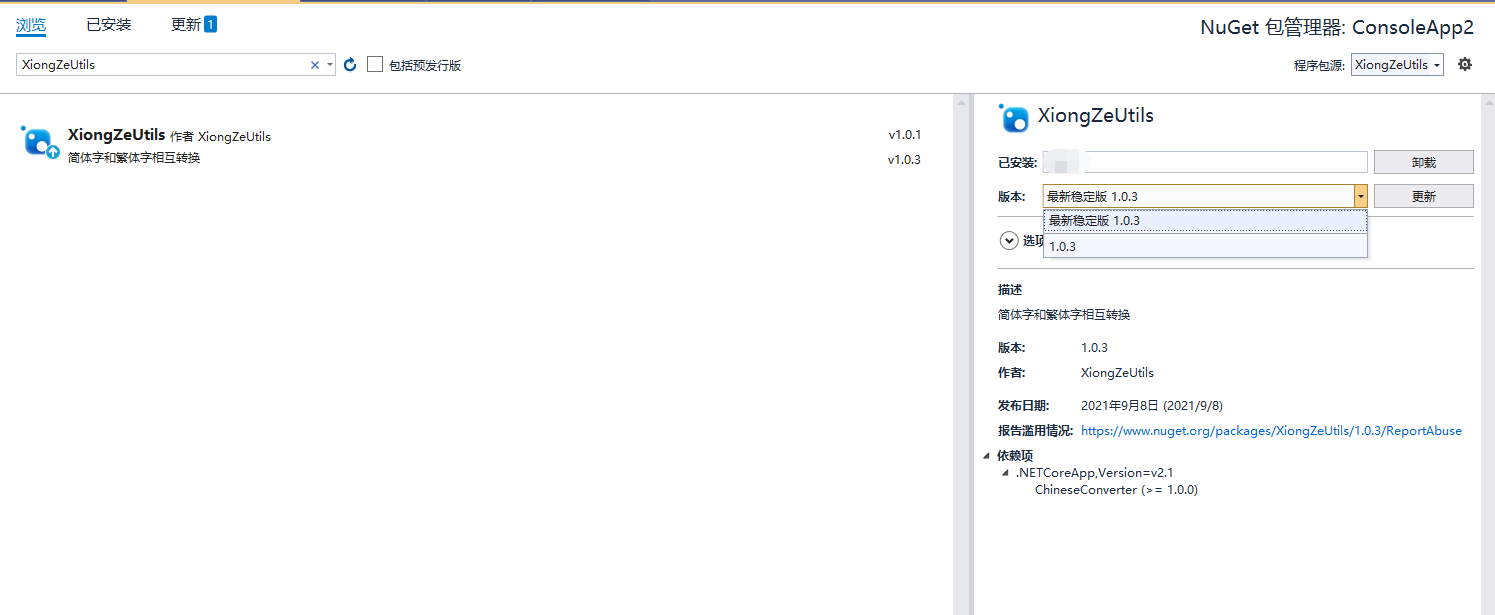
Task: Collapse the .NETCoreApp,Version=v2.1 node
Action: point(1006,473)
